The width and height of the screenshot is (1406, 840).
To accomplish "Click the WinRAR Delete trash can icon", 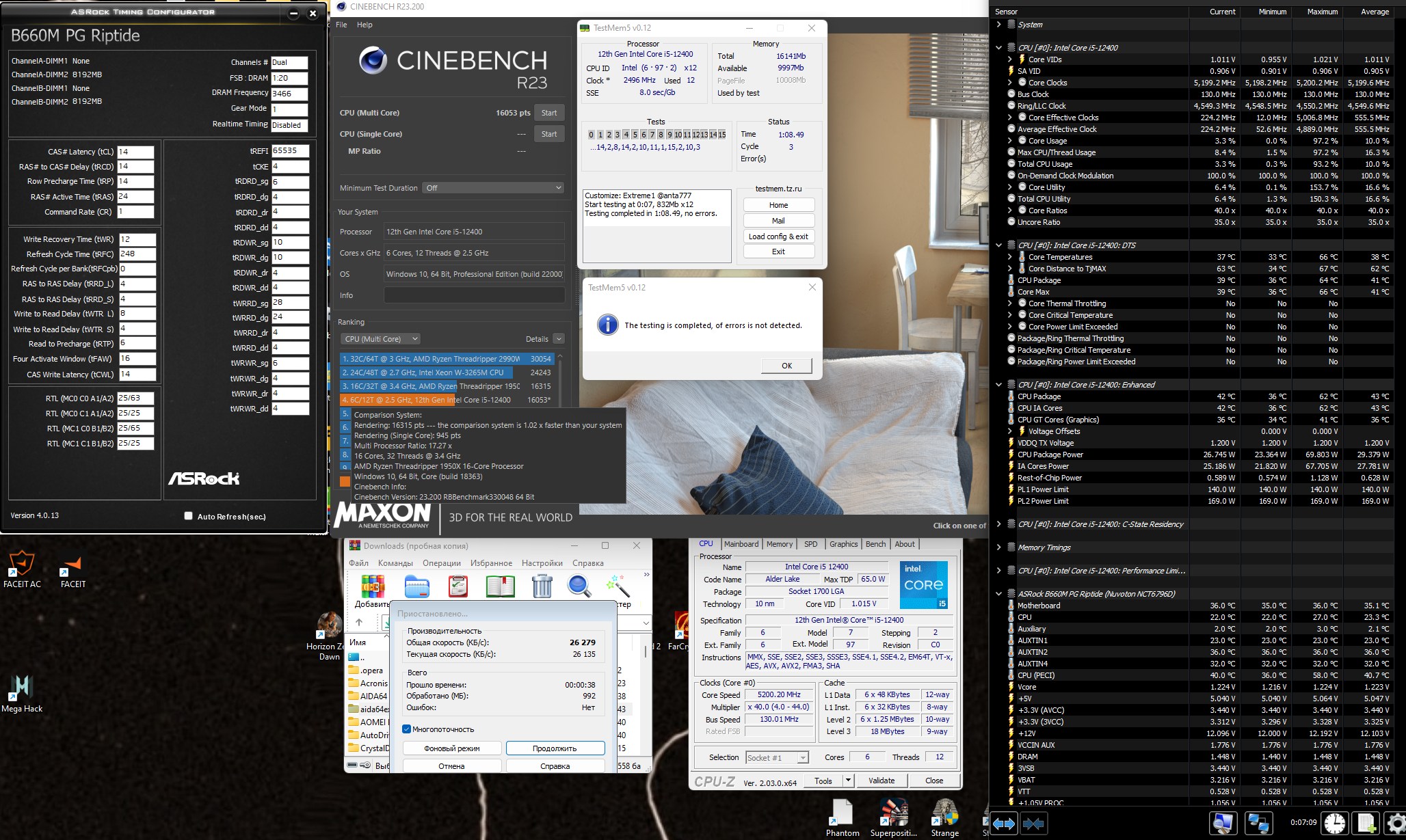I will [x=542, y=586].
